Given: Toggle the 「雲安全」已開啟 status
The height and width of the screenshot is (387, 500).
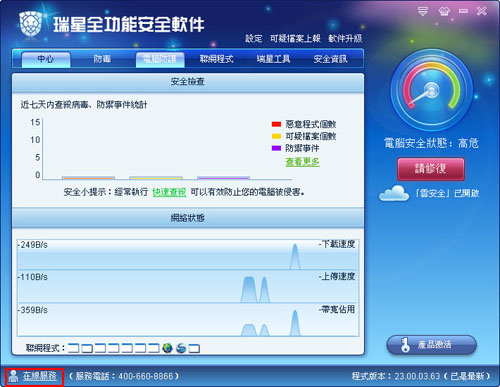Looking at the screenshot, I should [x=447, y=193].
